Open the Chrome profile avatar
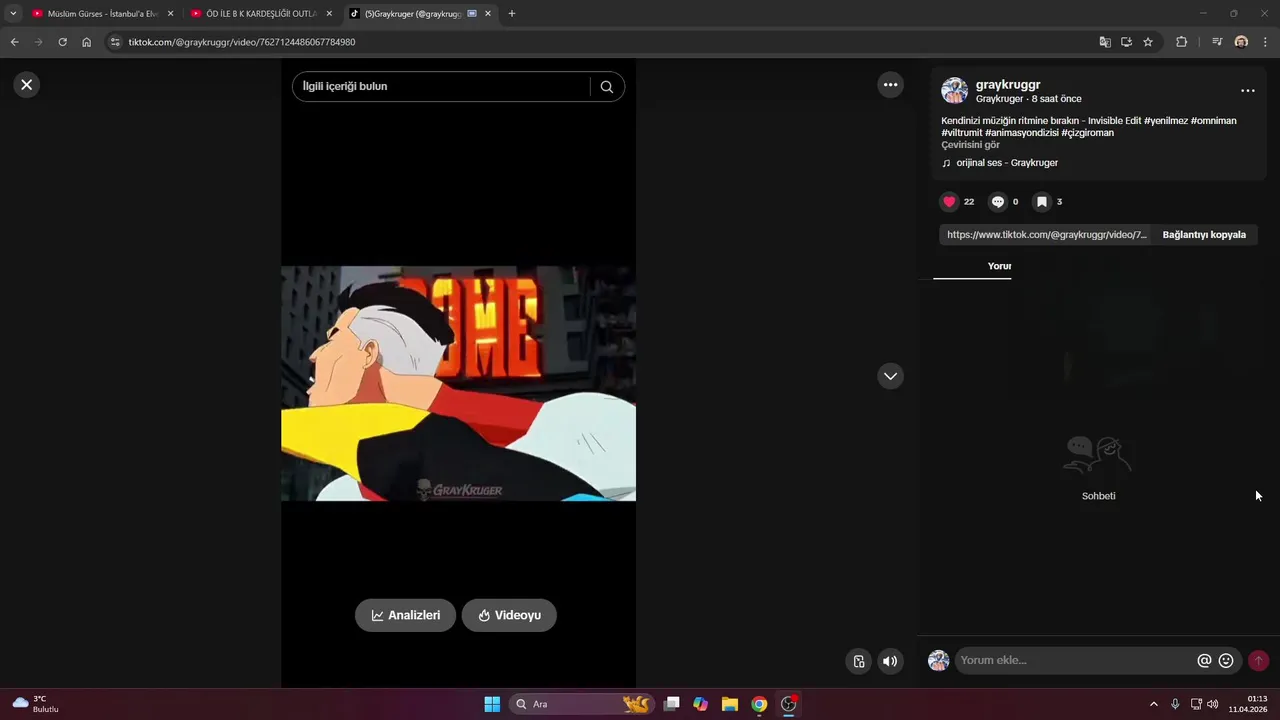 coord(1241,42)
